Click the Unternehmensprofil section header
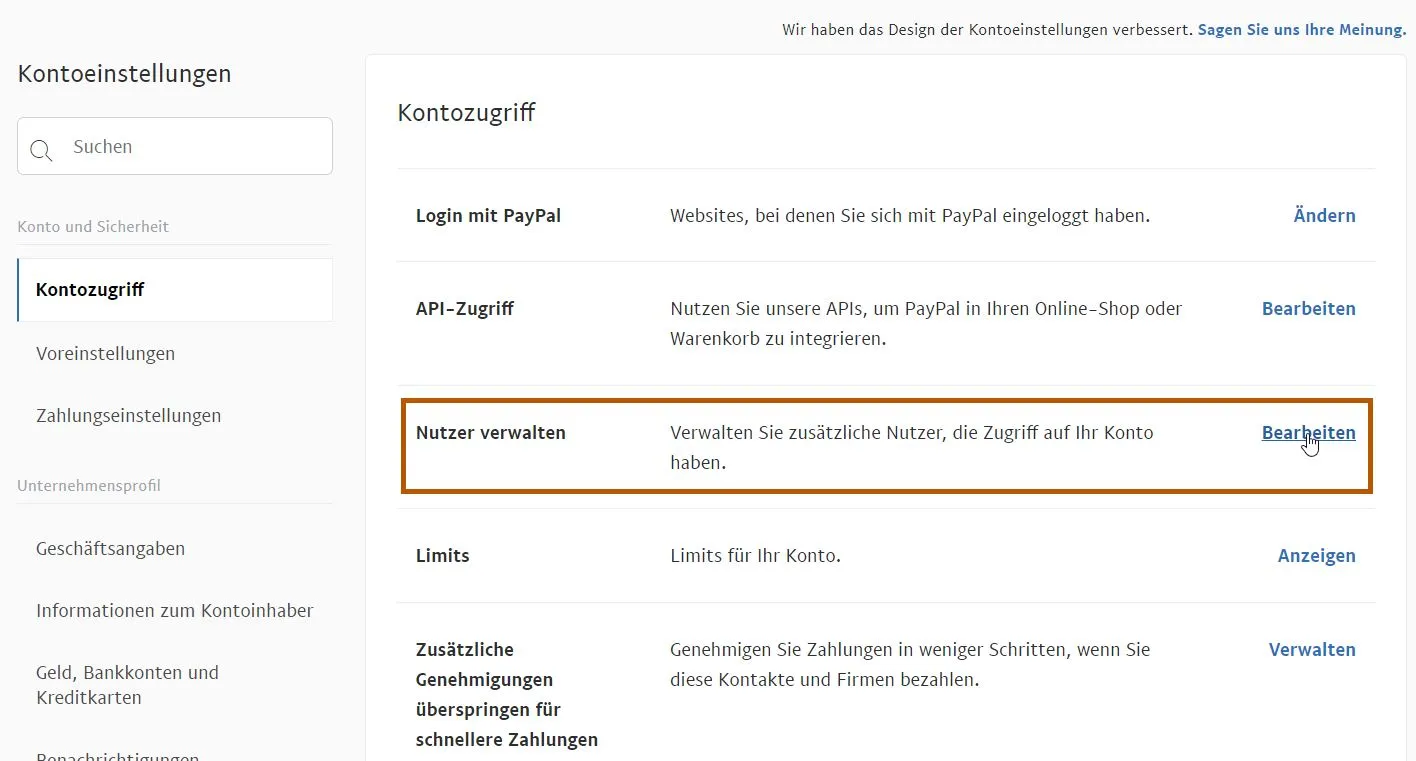Viewport: 1416px width, 761px height. click(88, 485)
